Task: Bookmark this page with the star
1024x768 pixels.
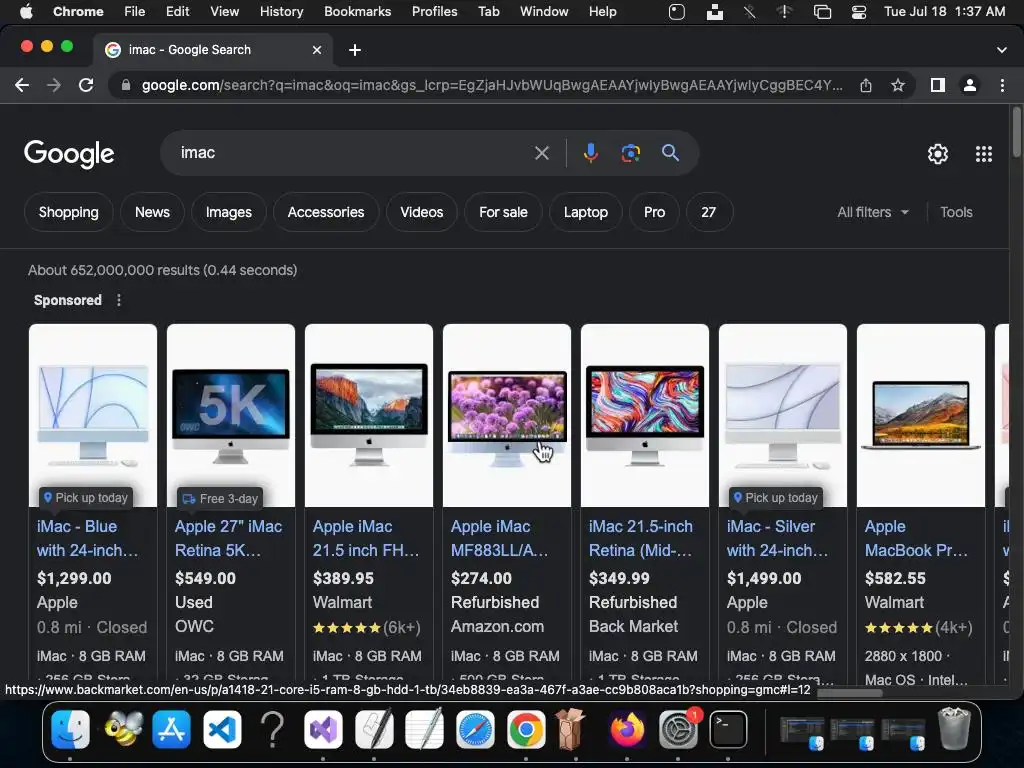Action: point(898,85)
